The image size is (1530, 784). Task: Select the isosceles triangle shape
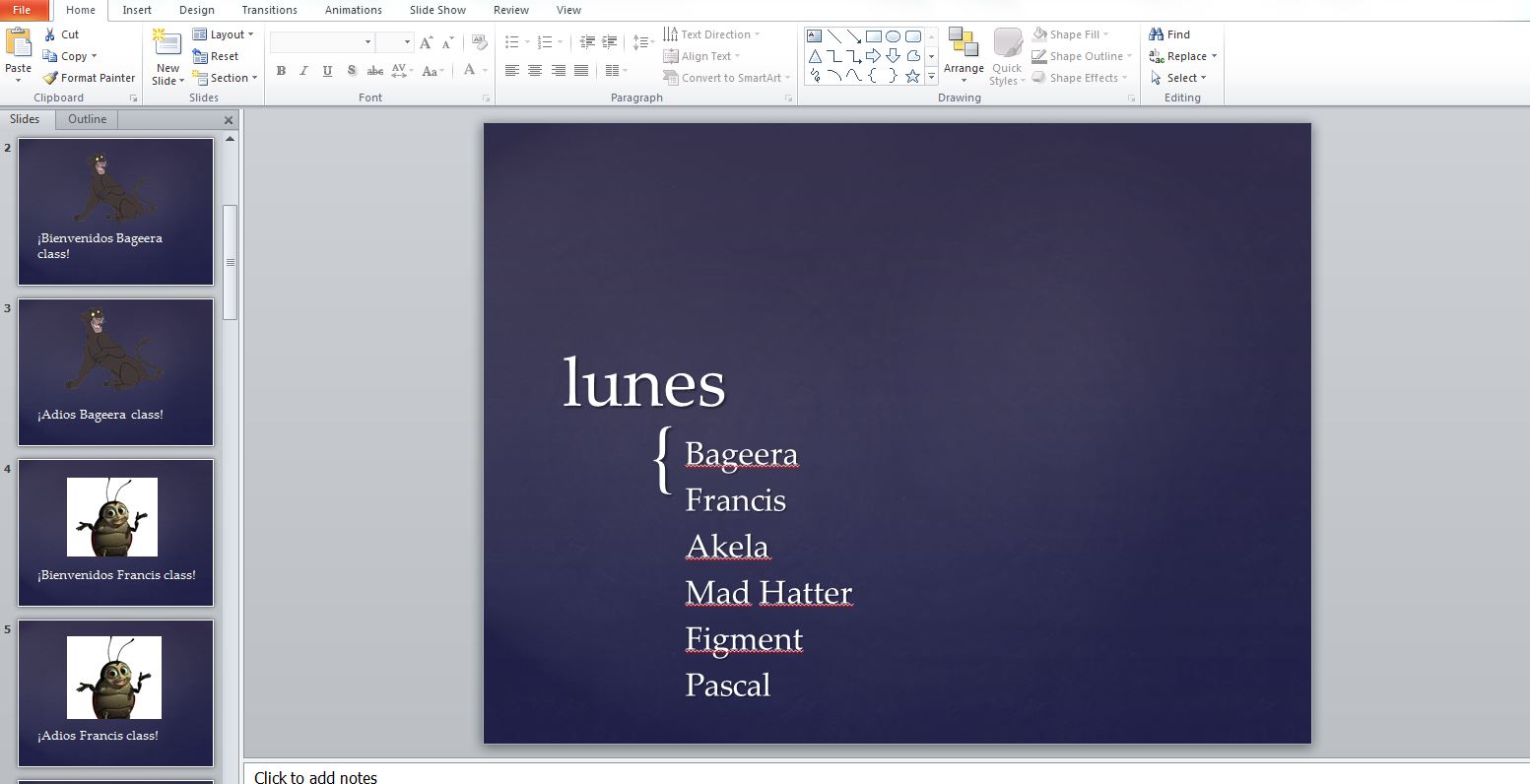coord(815,56)
